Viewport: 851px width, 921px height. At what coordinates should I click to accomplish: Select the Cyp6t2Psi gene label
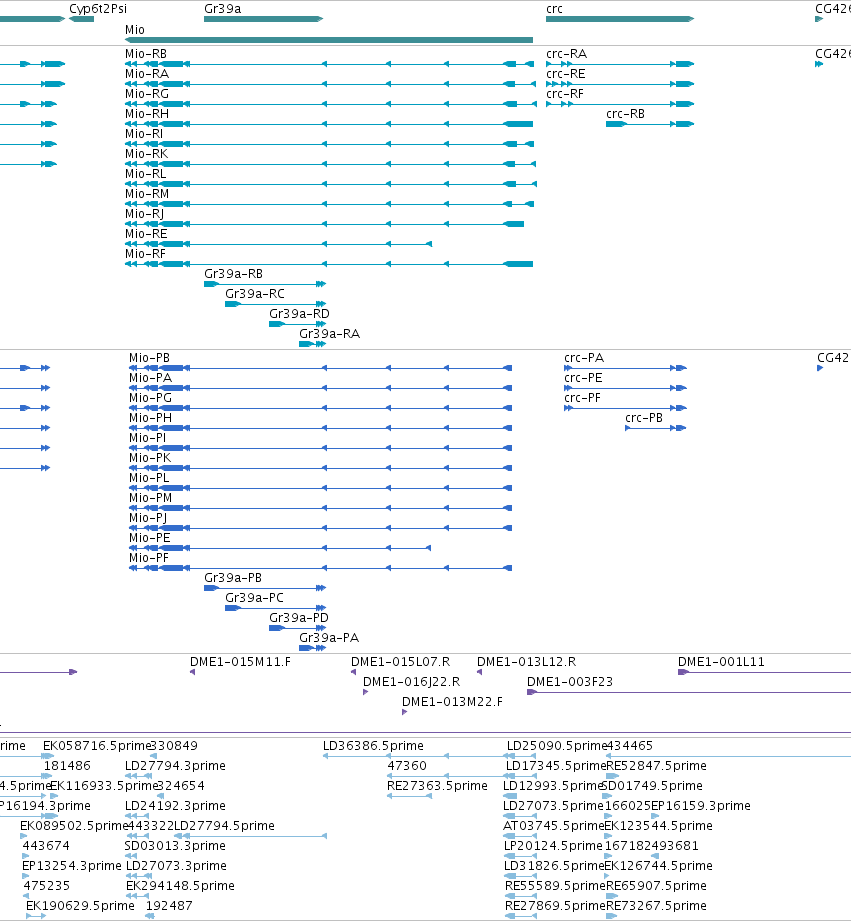click(x=98, y=9)
